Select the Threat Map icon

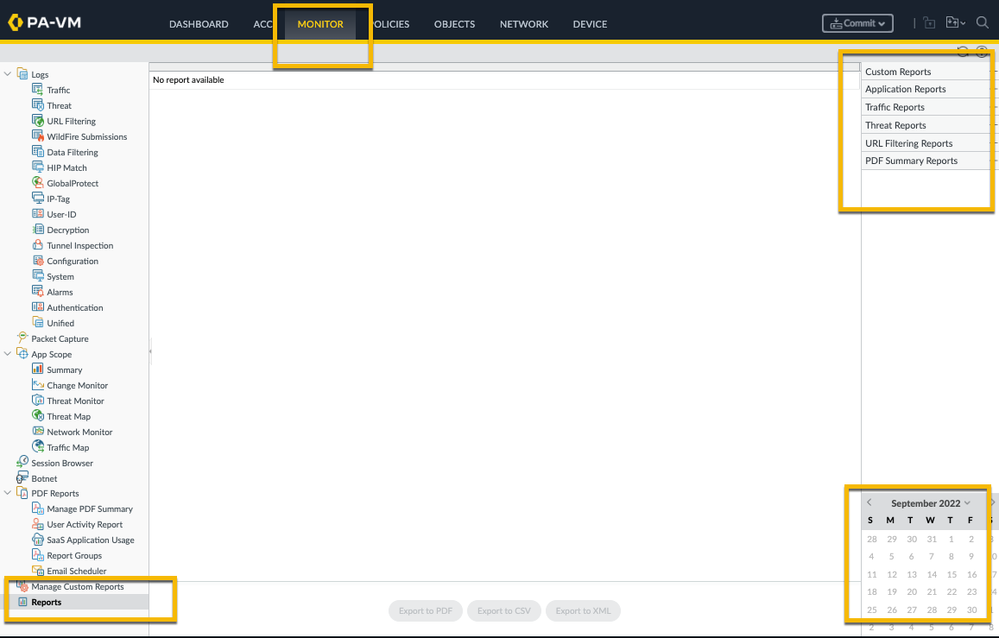pyautogui.click(x=38, y=416)
